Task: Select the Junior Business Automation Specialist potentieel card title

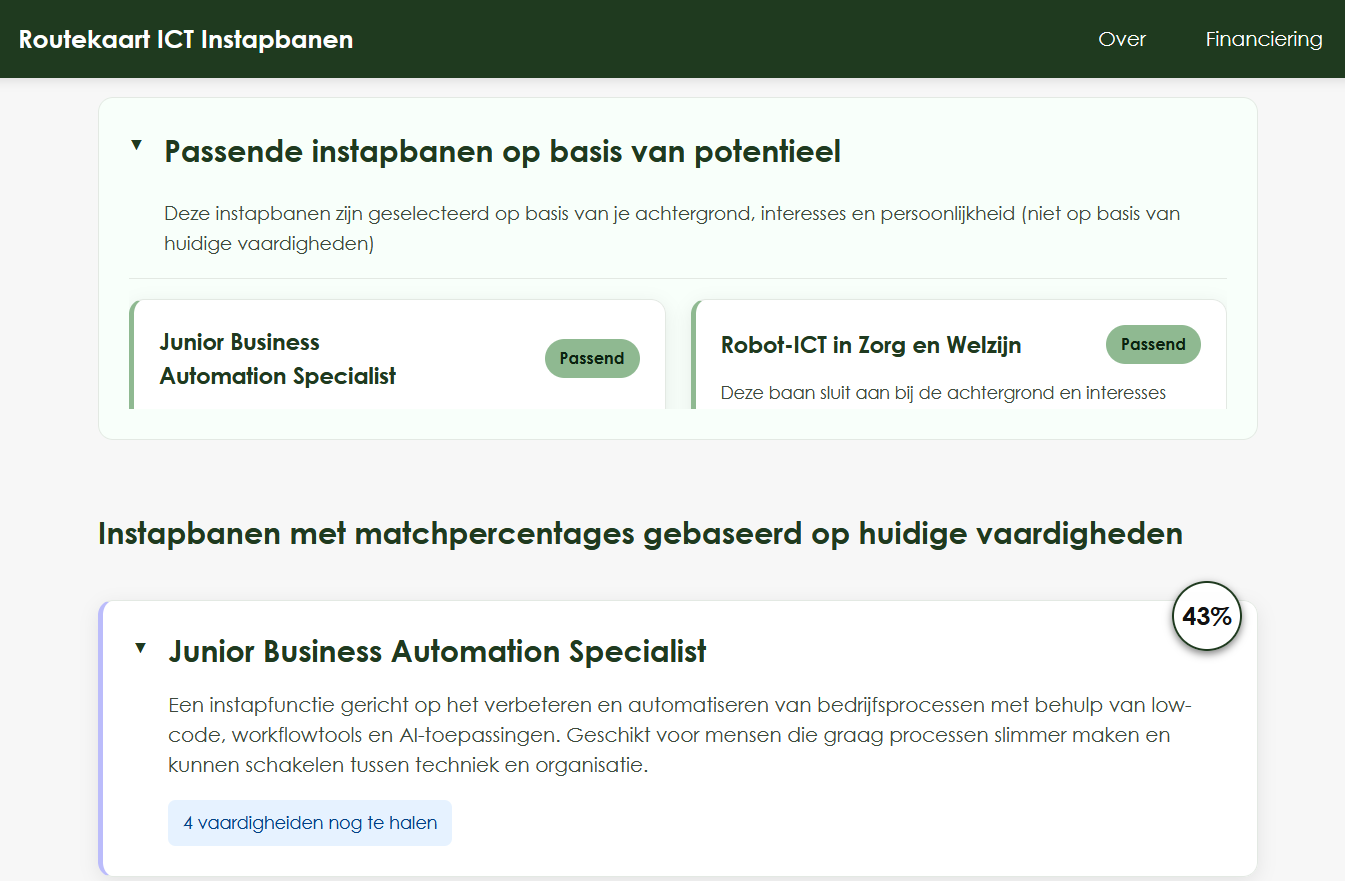Action: [x=277, y=359]
